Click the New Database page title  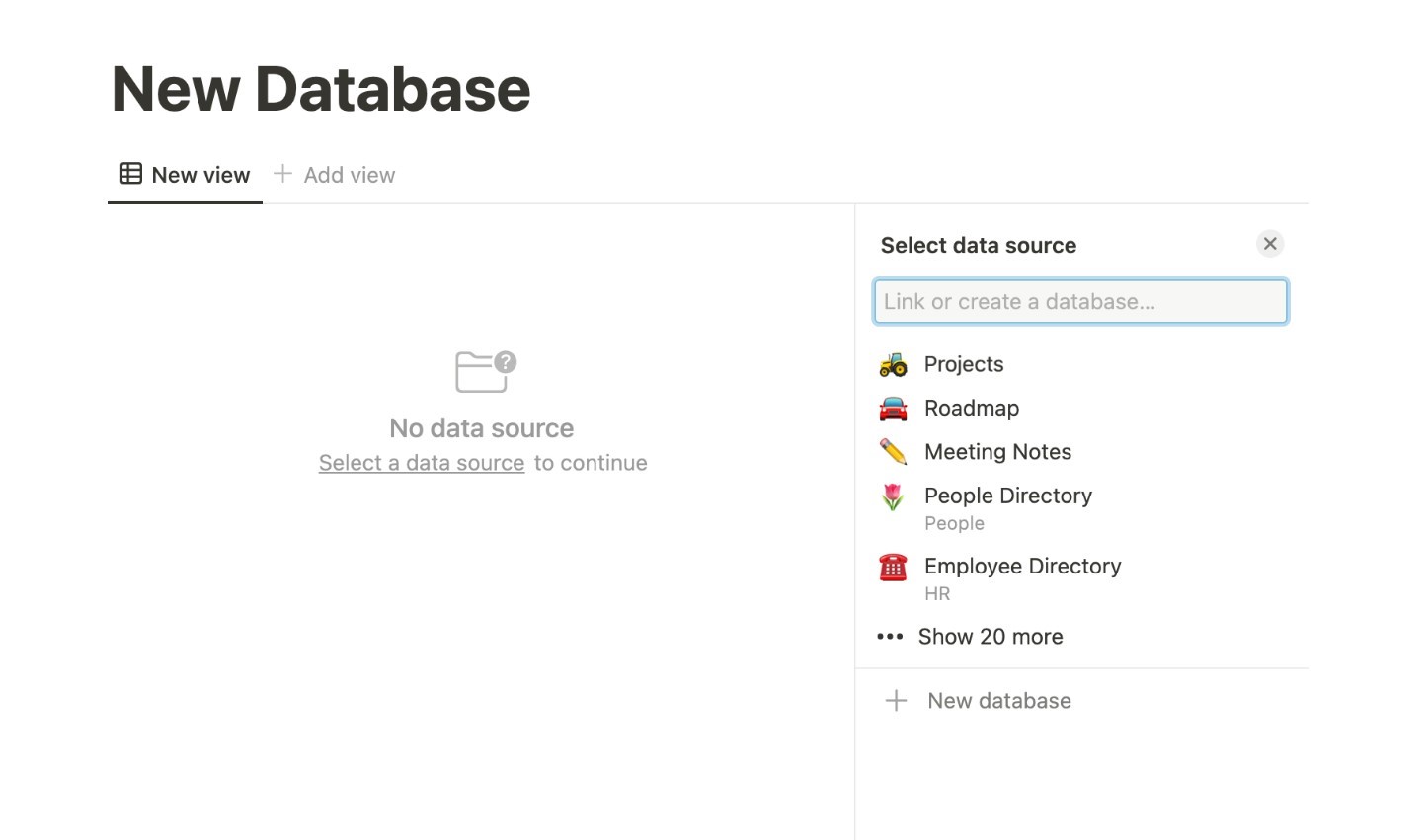point(321,89)
